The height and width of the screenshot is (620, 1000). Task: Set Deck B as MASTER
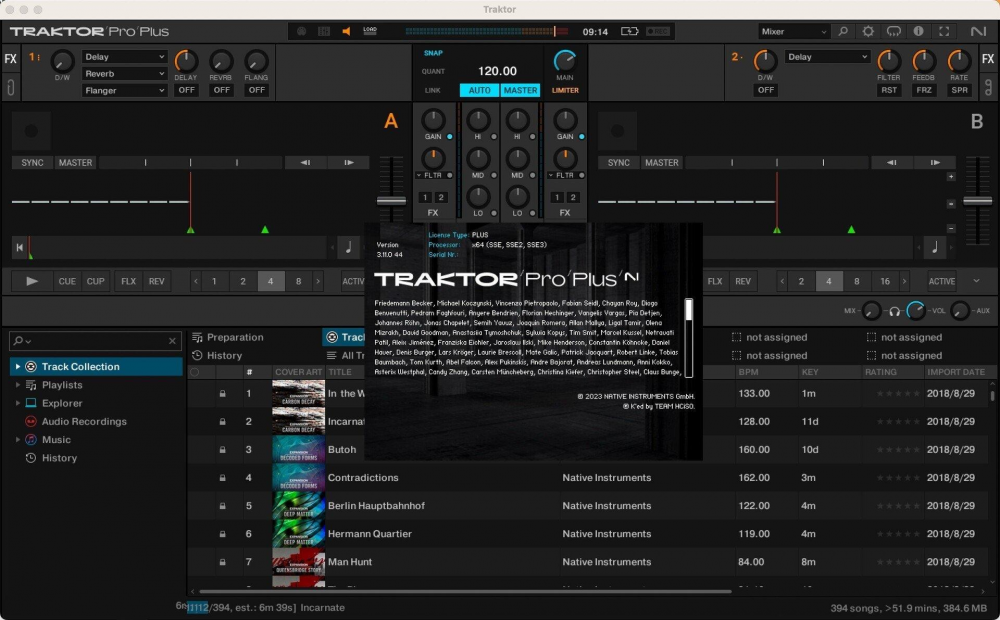point(661,163)
